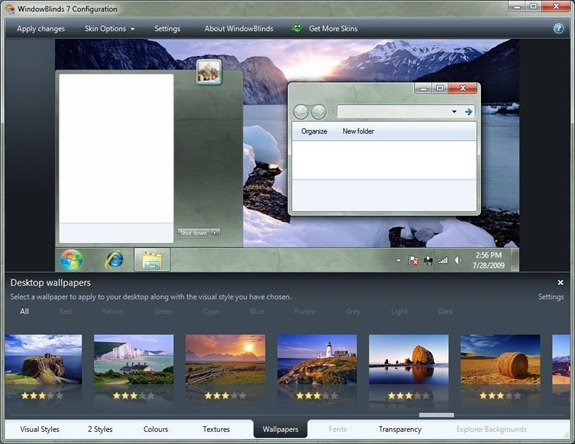Click the WindowBlinds title bar app icon
The height and width of the screenshot is (444, 575).
tap(10, 8)
